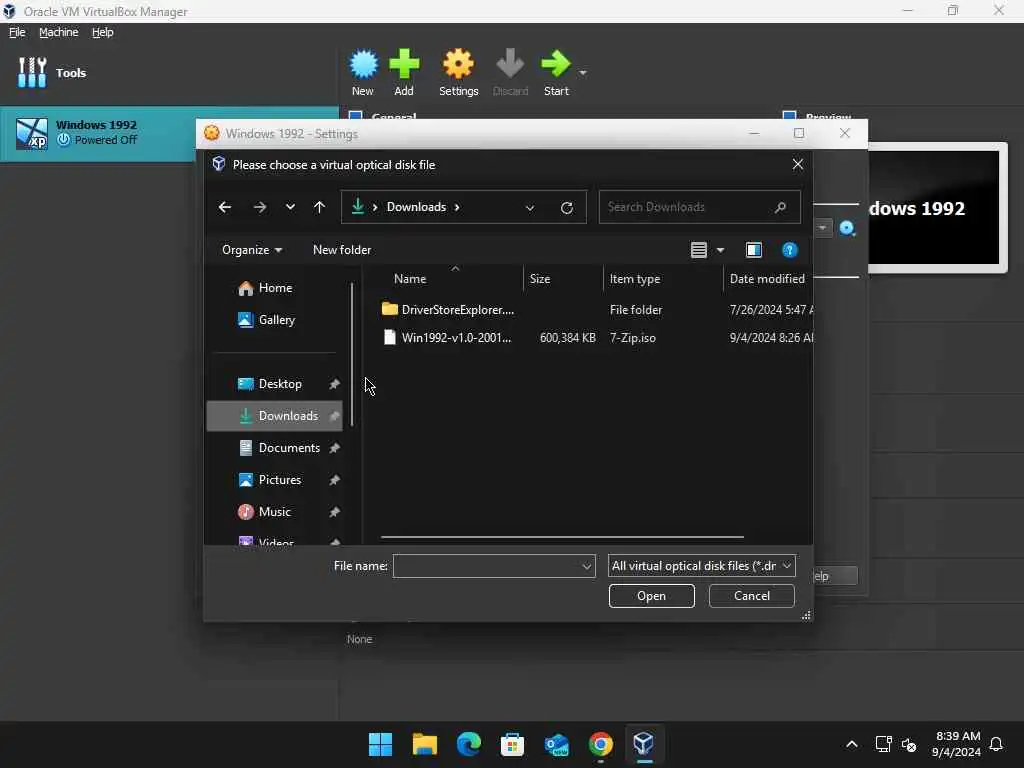
Task: Open Pictures in sidebar
Action: pos(274,480)
